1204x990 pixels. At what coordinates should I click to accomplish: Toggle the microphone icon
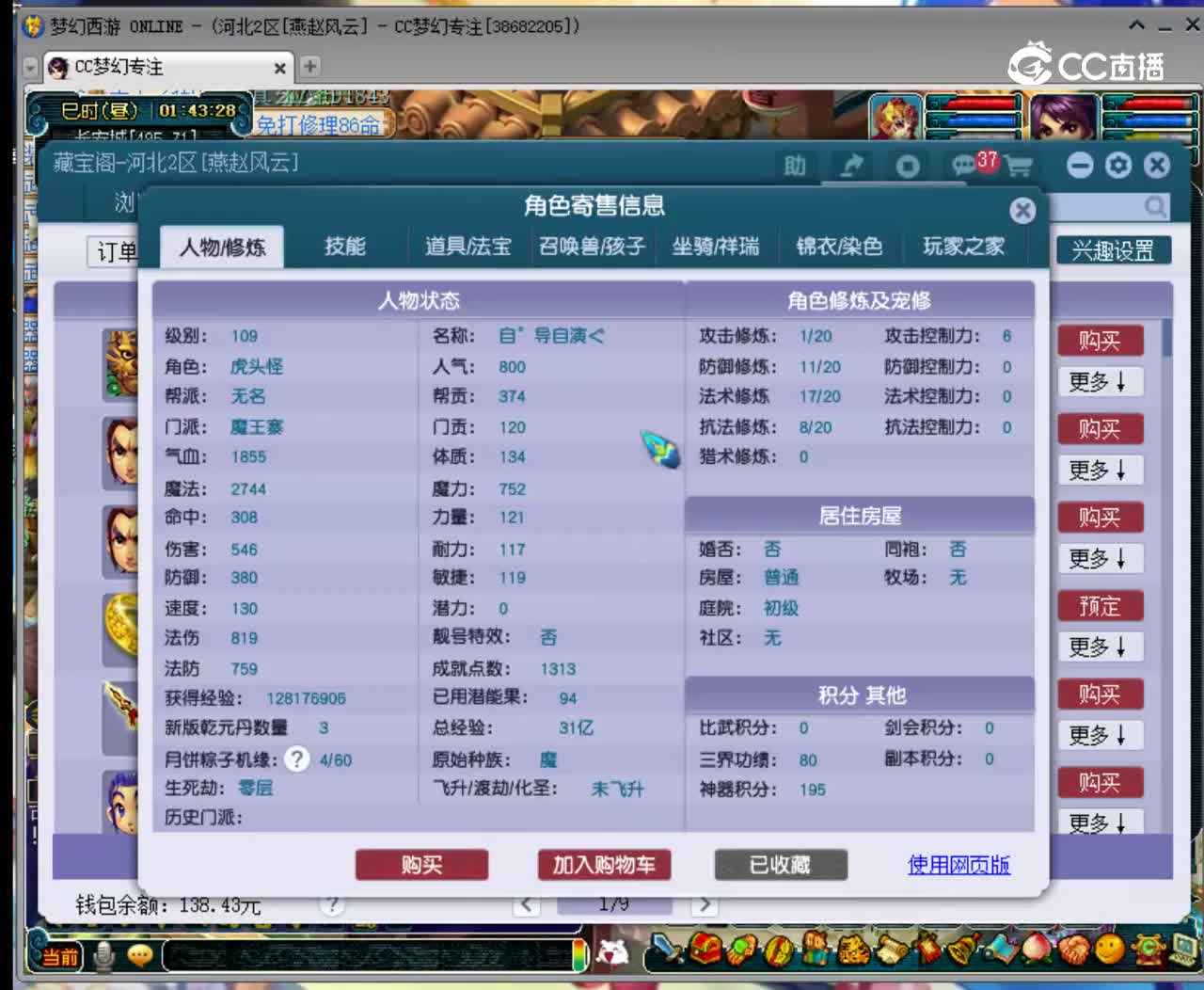104,956
